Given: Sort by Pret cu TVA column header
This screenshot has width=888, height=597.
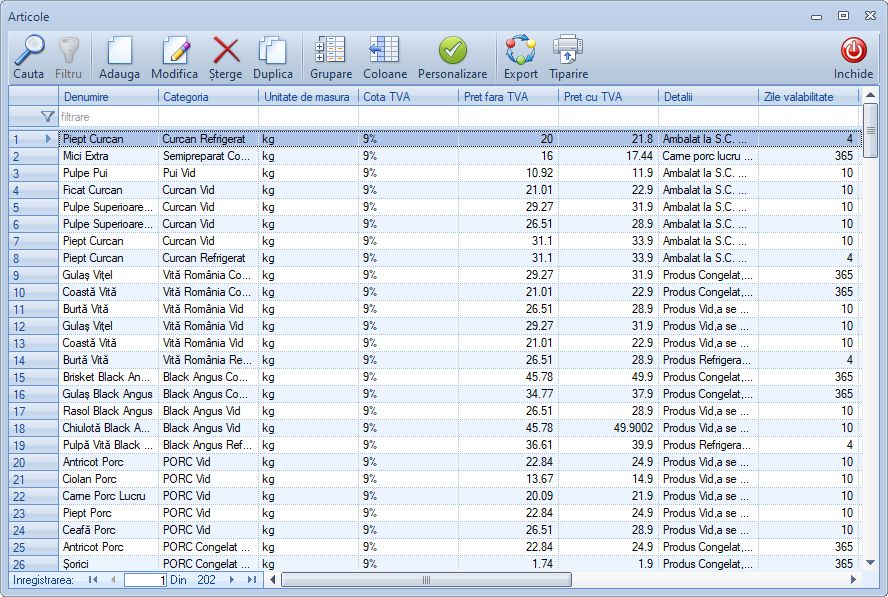Looking at the screenshot, I should 608,96.
